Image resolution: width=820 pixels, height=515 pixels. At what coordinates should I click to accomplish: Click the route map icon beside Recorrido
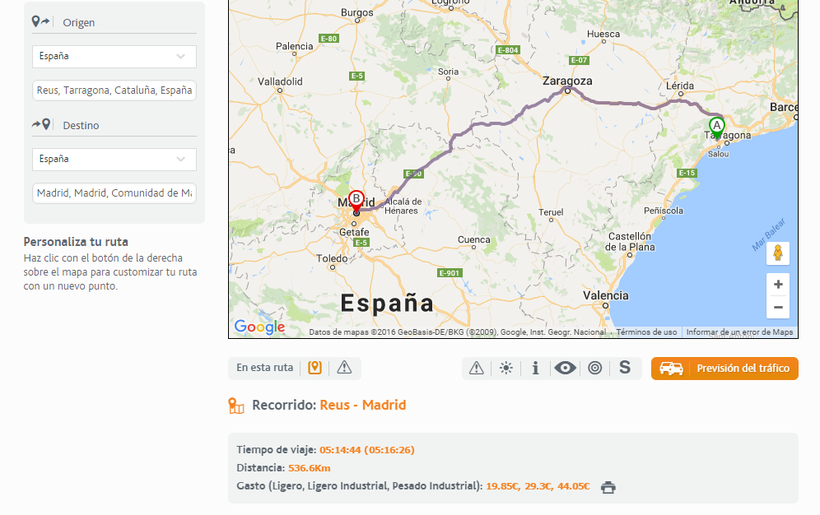(x=236, y=405)
